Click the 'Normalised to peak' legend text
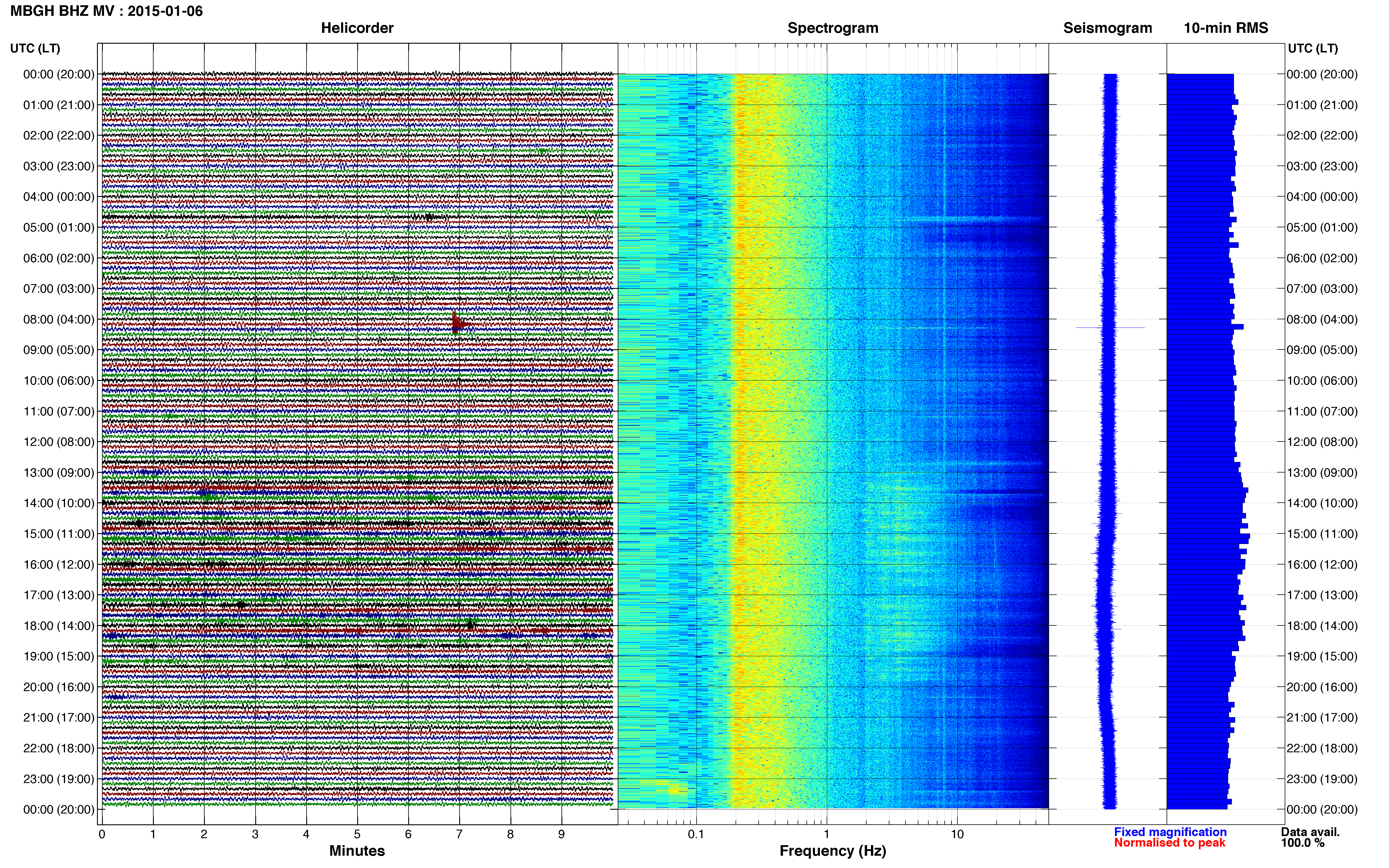 tap(1170, 843)
